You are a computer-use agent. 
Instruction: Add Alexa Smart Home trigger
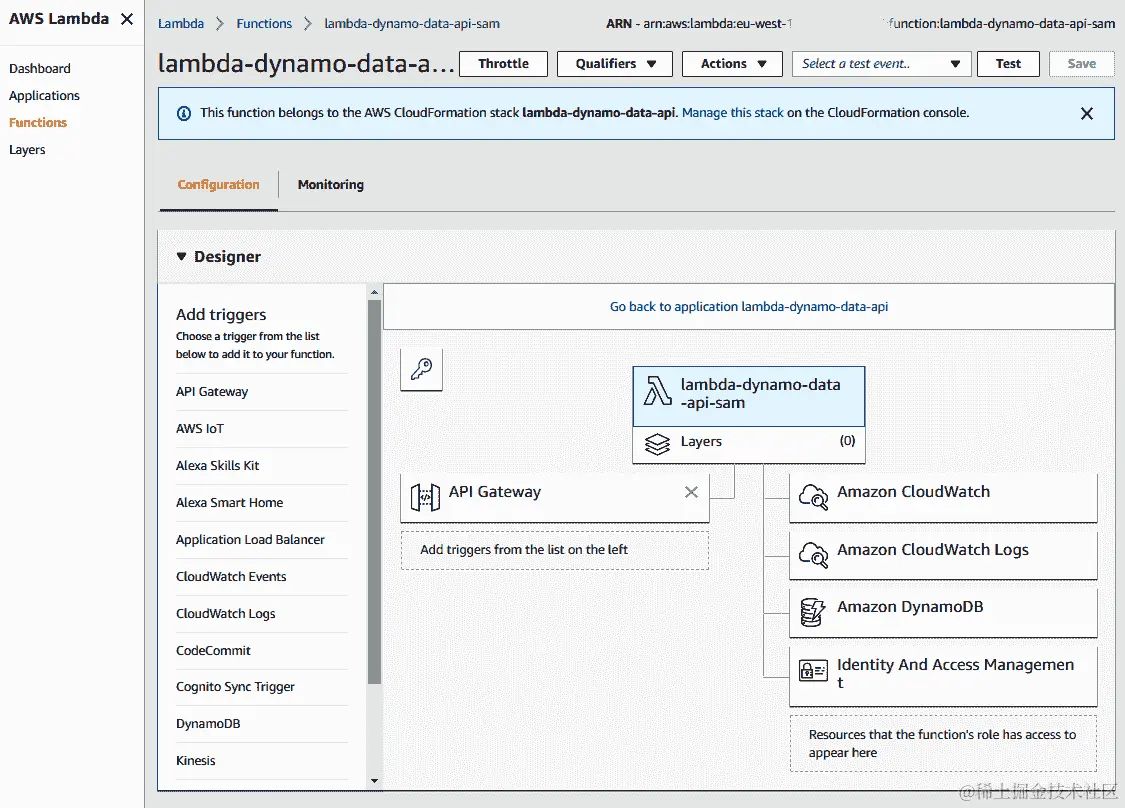coord(230,503)
